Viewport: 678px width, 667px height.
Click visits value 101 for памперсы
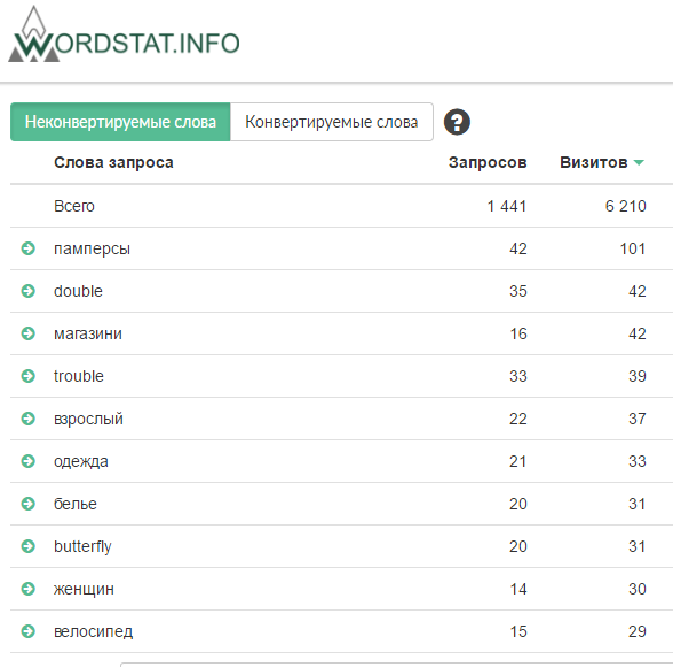(633, 249)
